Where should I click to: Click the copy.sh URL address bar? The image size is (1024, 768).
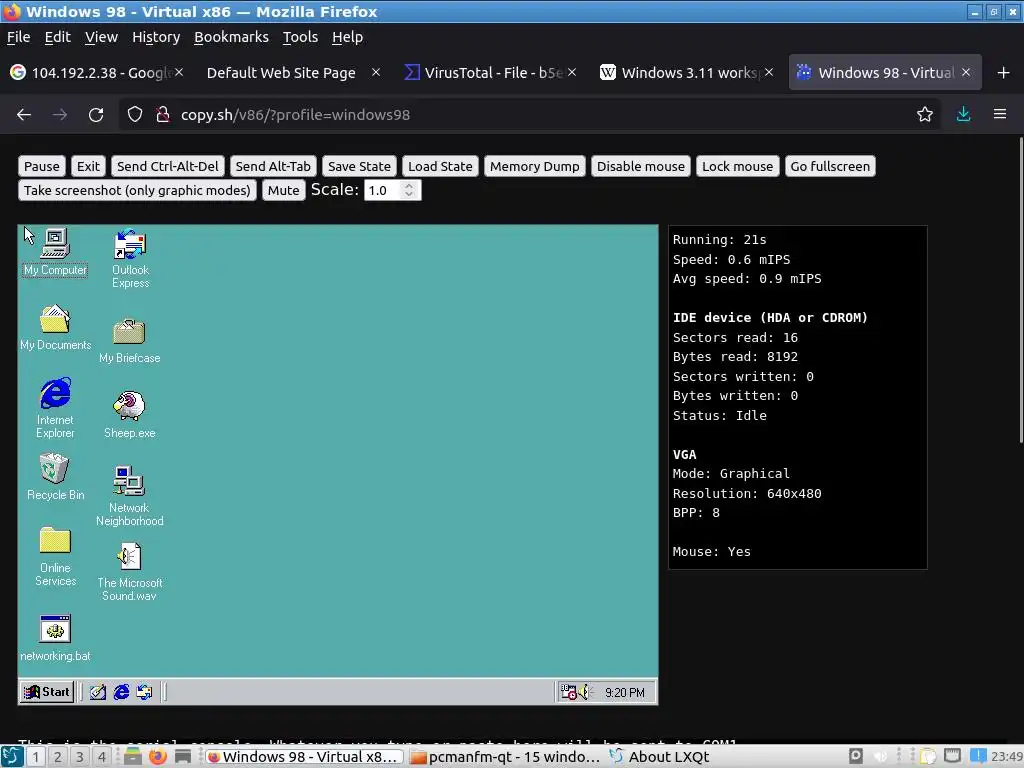point(529,115)
